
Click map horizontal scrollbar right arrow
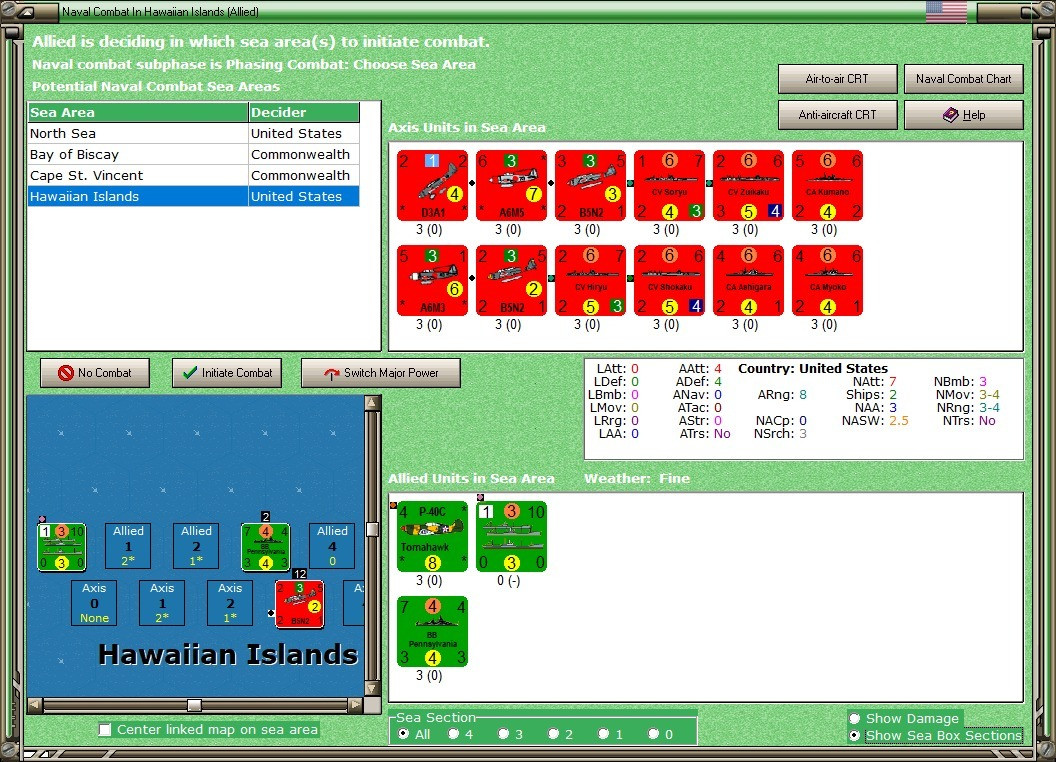click(x=356, y=705)
